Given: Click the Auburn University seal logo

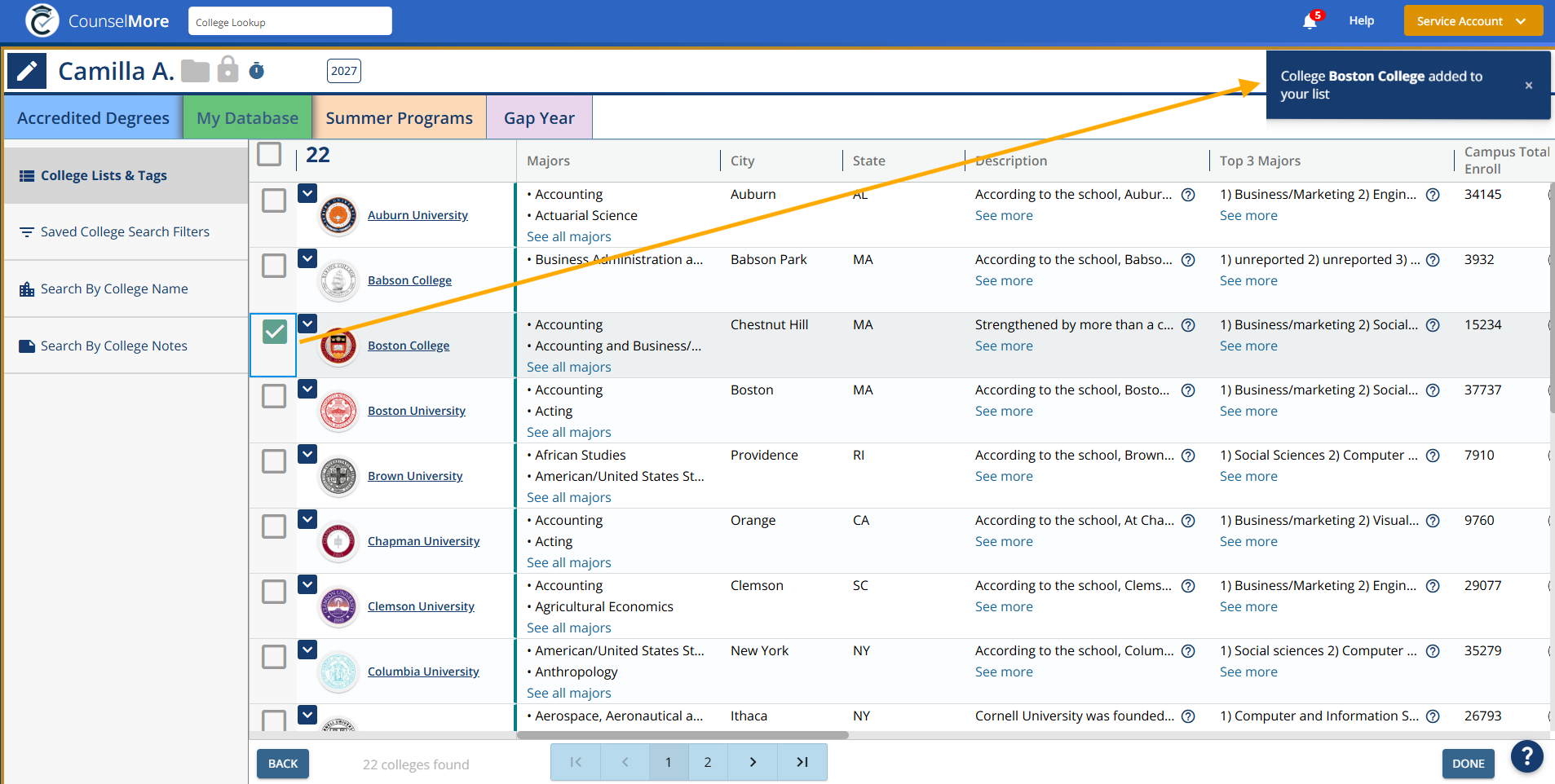Looking at the screenshot, I should pos(338,216).
